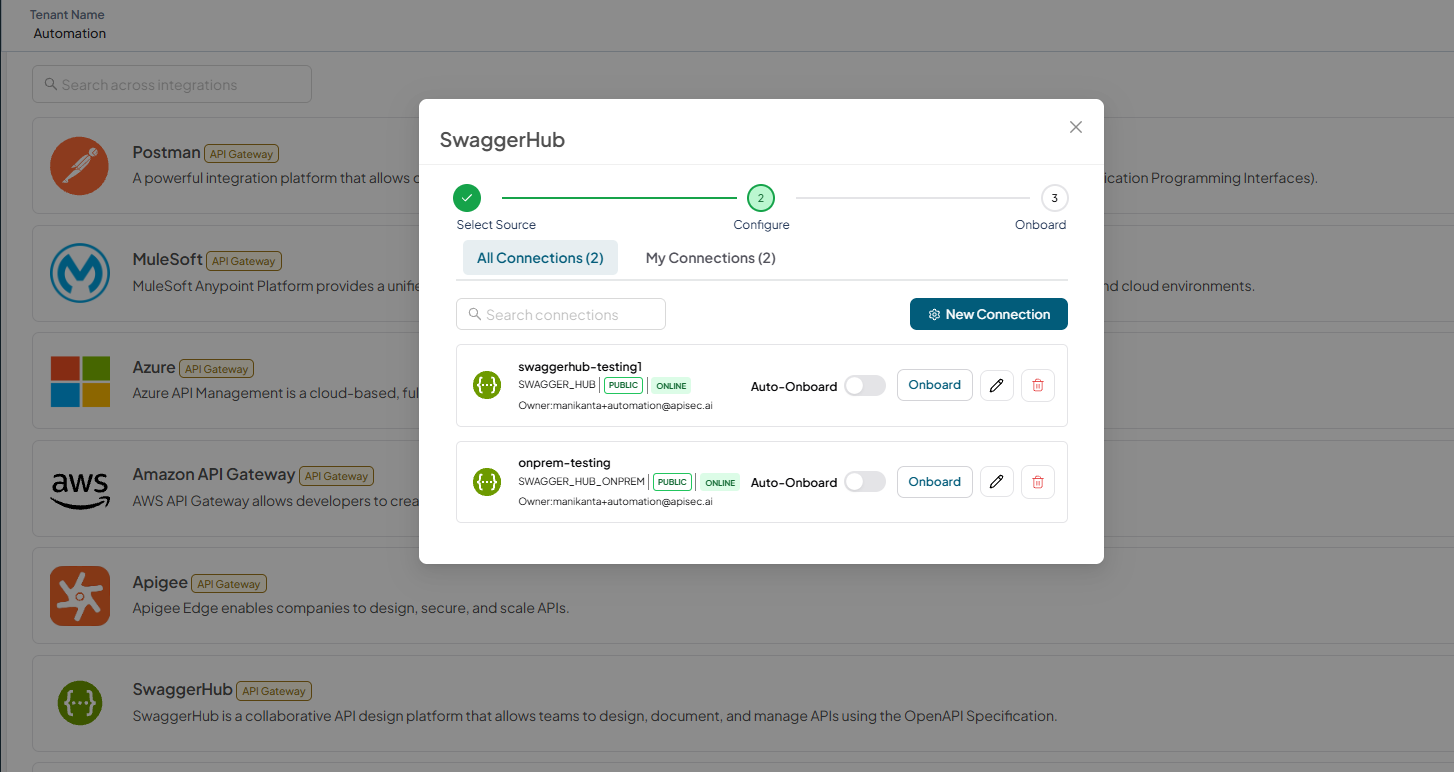
Task: Click the MuleSoft logo icon
Action: tap(80, 273)
